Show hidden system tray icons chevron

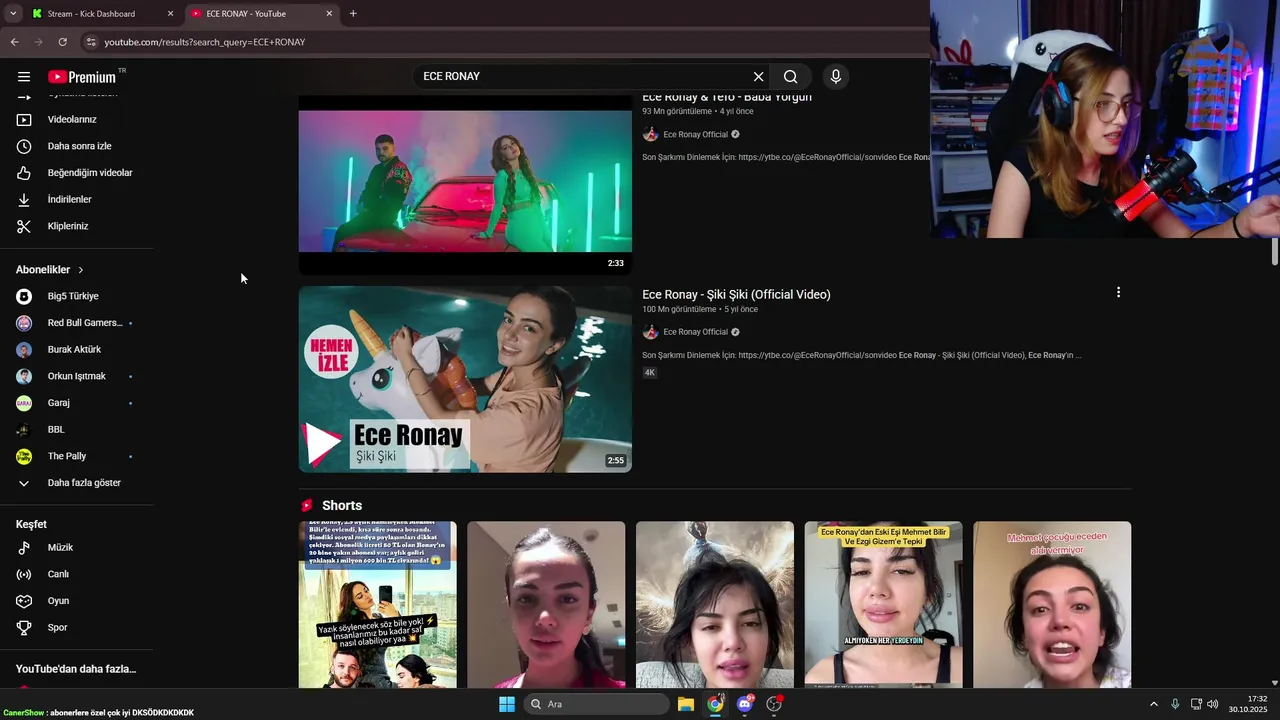[x=1153, y=704]
